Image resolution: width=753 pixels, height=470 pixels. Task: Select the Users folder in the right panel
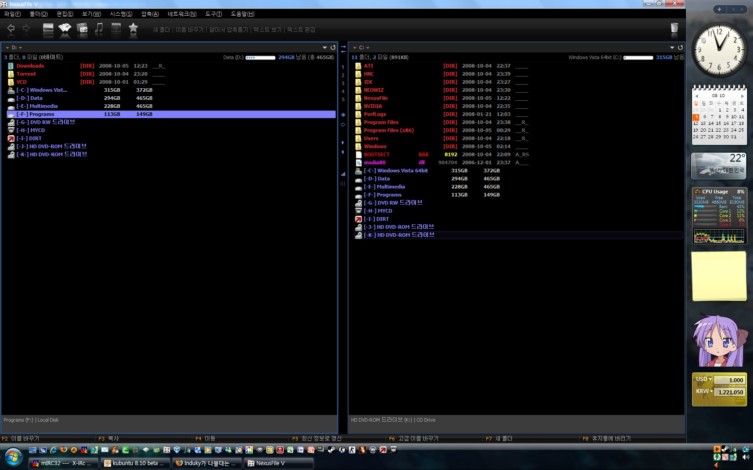[371, 138]
